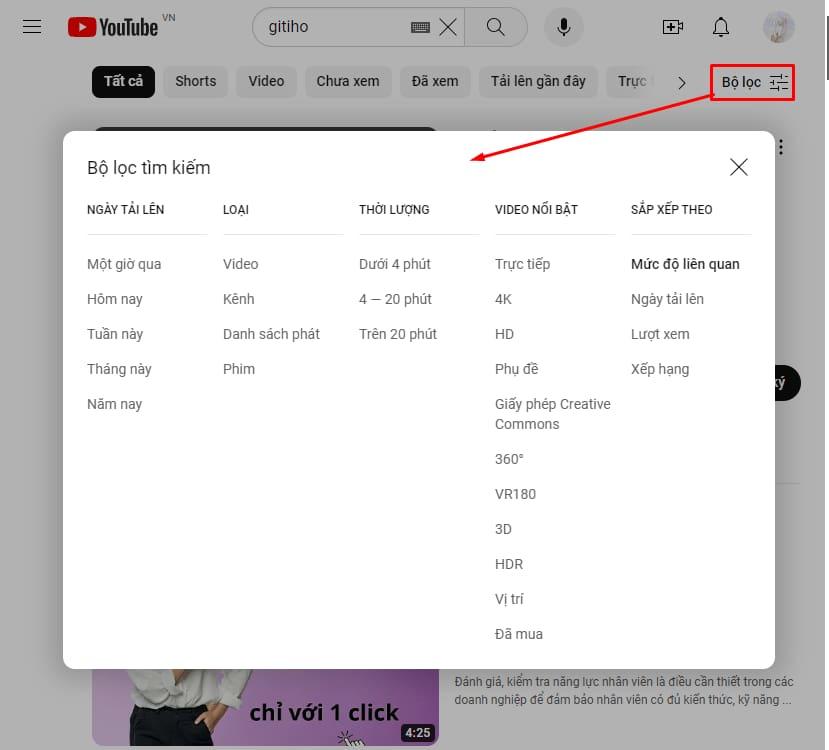The image size is (829, 750).
Task: Select the Chưa xem chip
Action: pyautogui.click(x=348, y=81)
